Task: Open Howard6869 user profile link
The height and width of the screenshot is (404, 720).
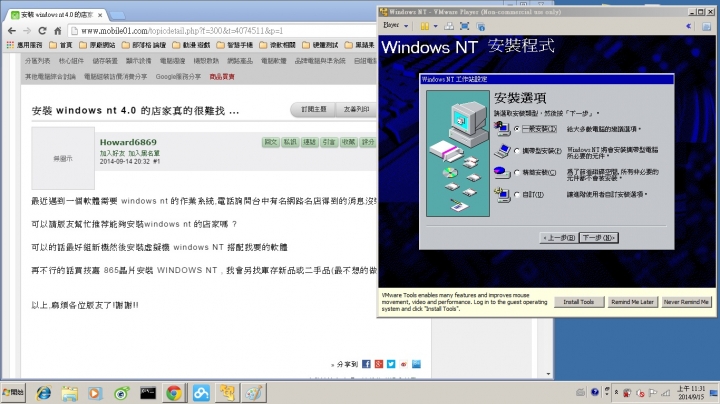Action: pyautogui.click(x=128, y=142)
